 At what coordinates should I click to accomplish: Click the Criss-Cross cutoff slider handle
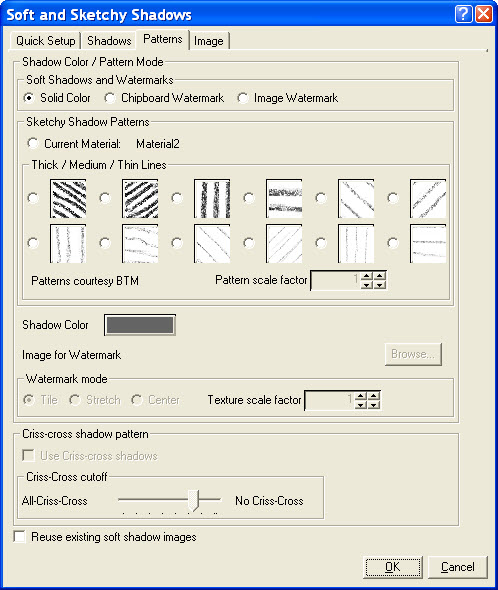click(193, 500)
